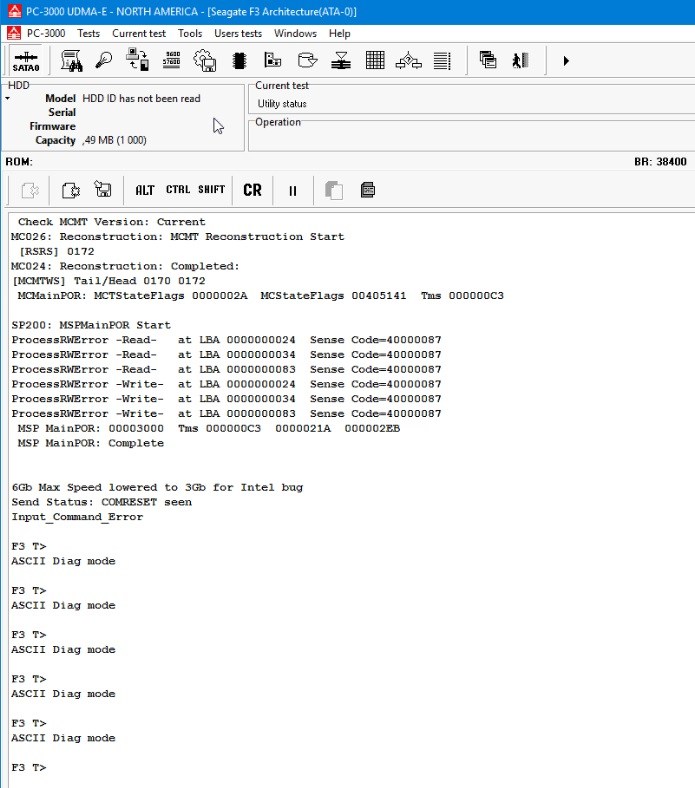The width and height of the screenshot is (695, 788).
Task: Collapse the HDD panel arrow
Action: 7,98
